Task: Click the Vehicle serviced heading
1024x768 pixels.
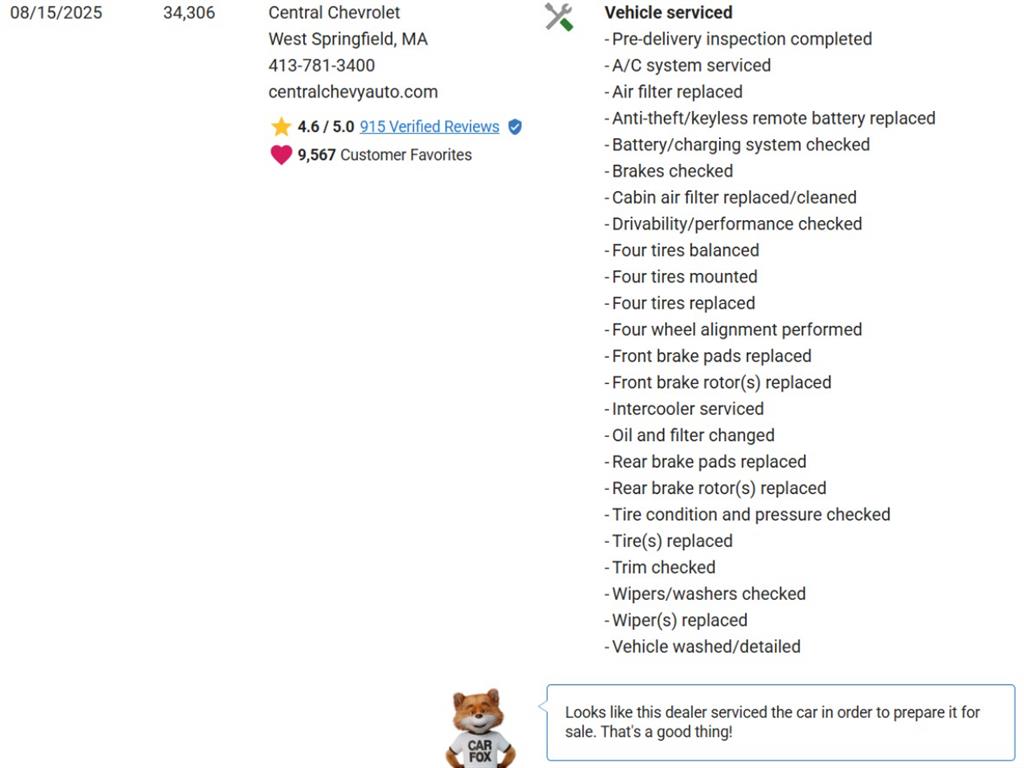Action: 668,13
